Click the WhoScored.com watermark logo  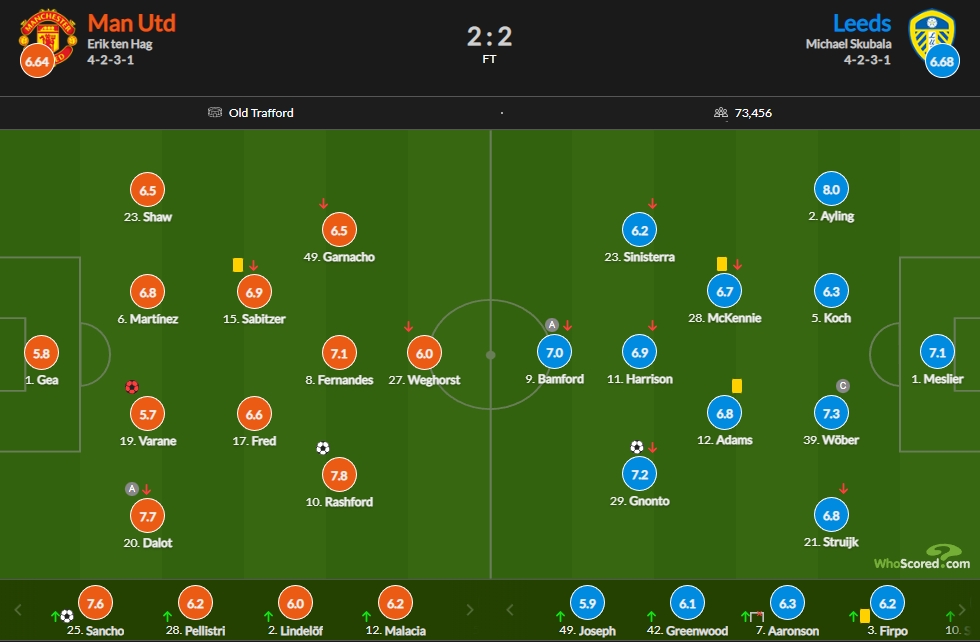(922, 557)
